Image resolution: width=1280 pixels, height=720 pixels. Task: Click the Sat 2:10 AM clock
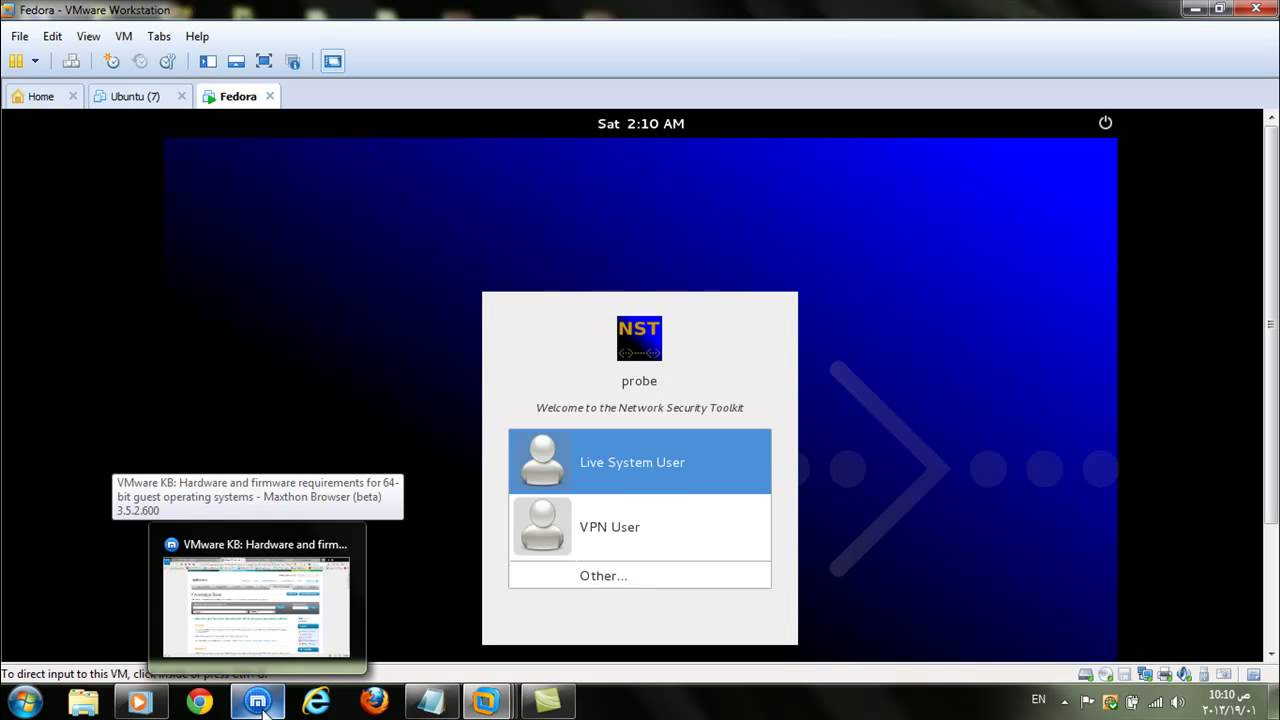[x=641, y=124]
